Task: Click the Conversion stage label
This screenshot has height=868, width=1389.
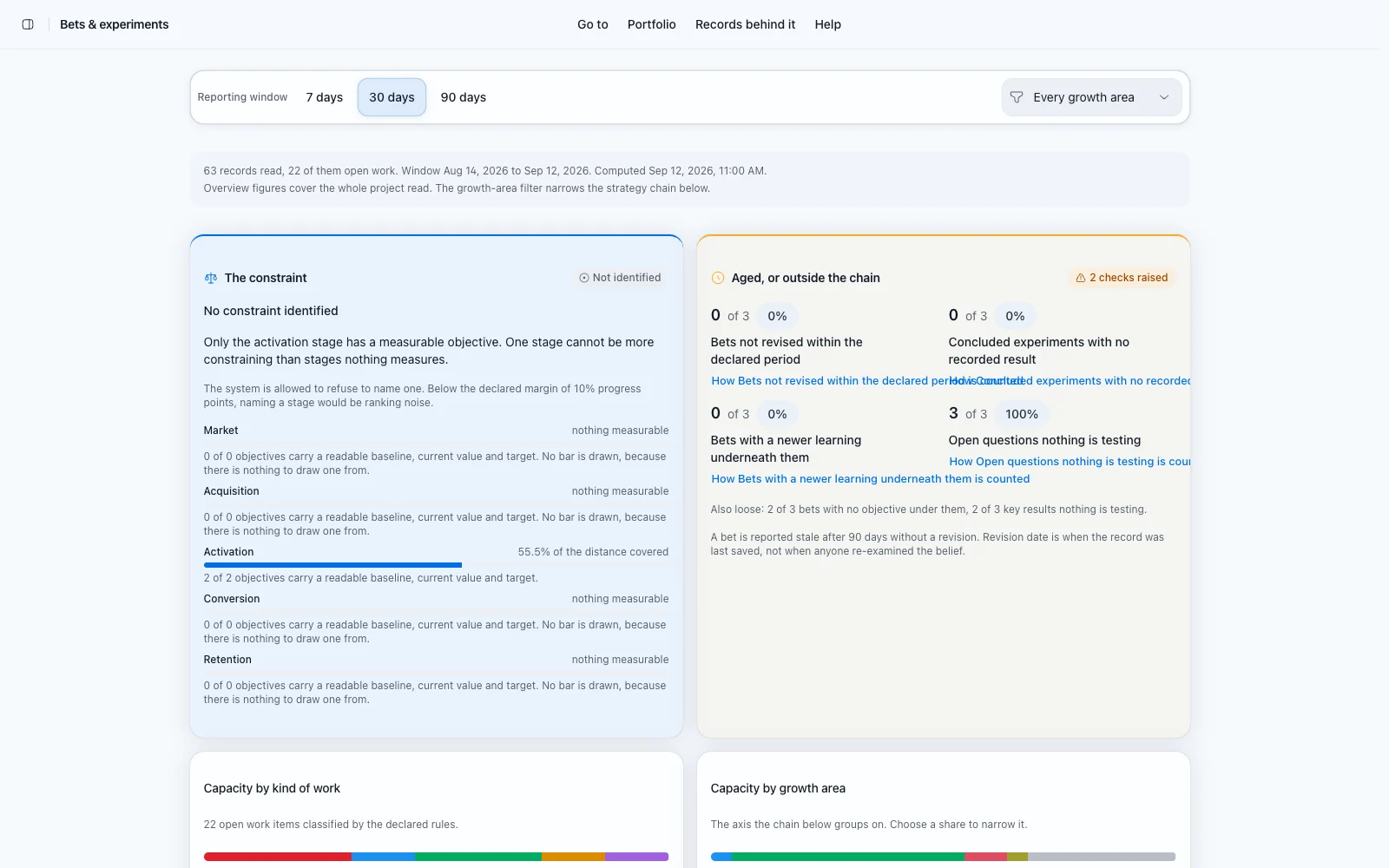Action: coord(232,599)
